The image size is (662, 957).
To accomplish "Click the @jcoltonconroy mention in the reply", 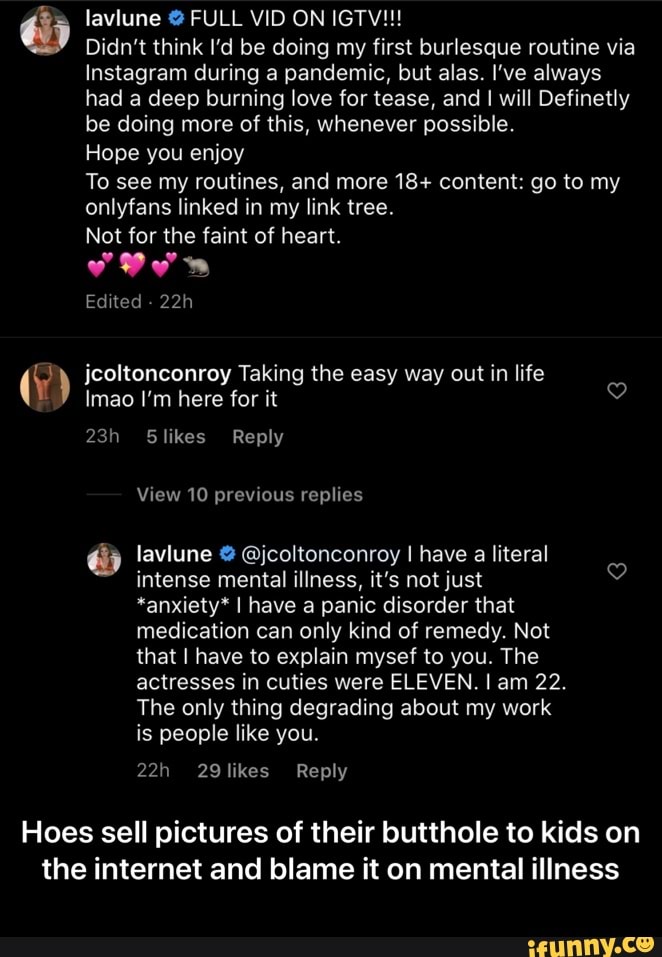I will 321,553.
